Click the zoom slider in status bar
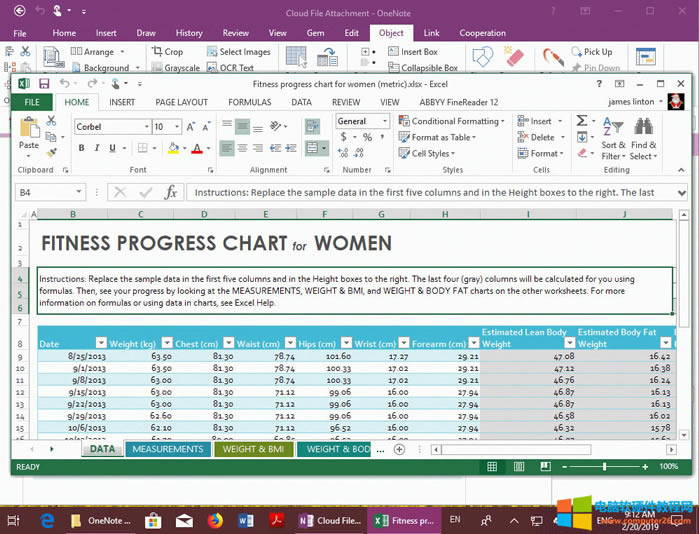 [x=604, y=467]
